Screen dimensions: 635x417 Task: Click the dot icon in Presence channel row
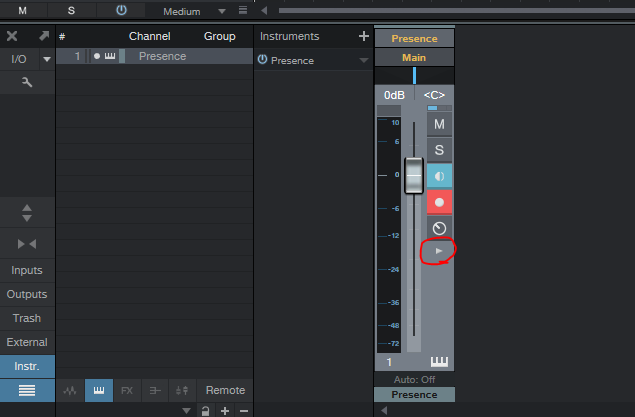point(97,56)
